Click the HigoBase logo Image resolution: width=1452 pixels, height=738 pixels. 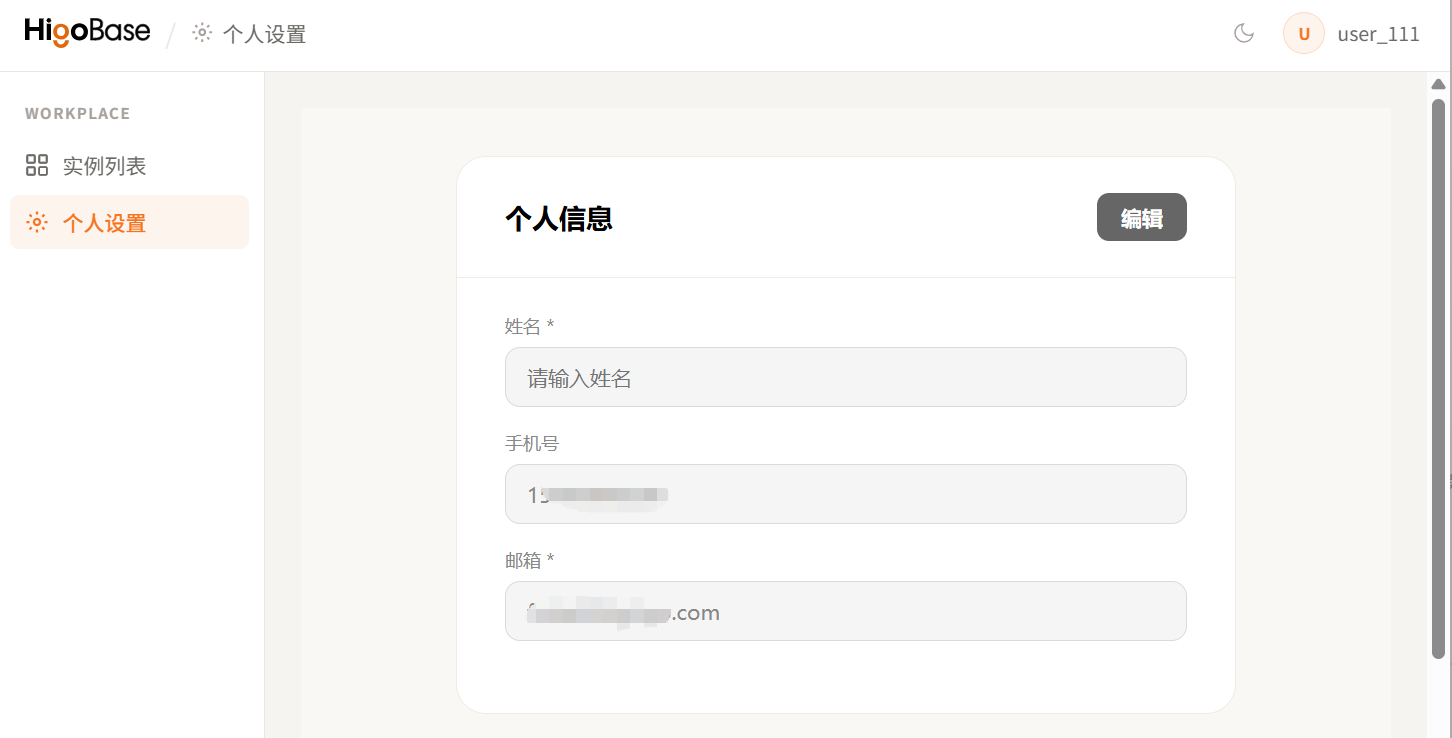click(87, 32)
